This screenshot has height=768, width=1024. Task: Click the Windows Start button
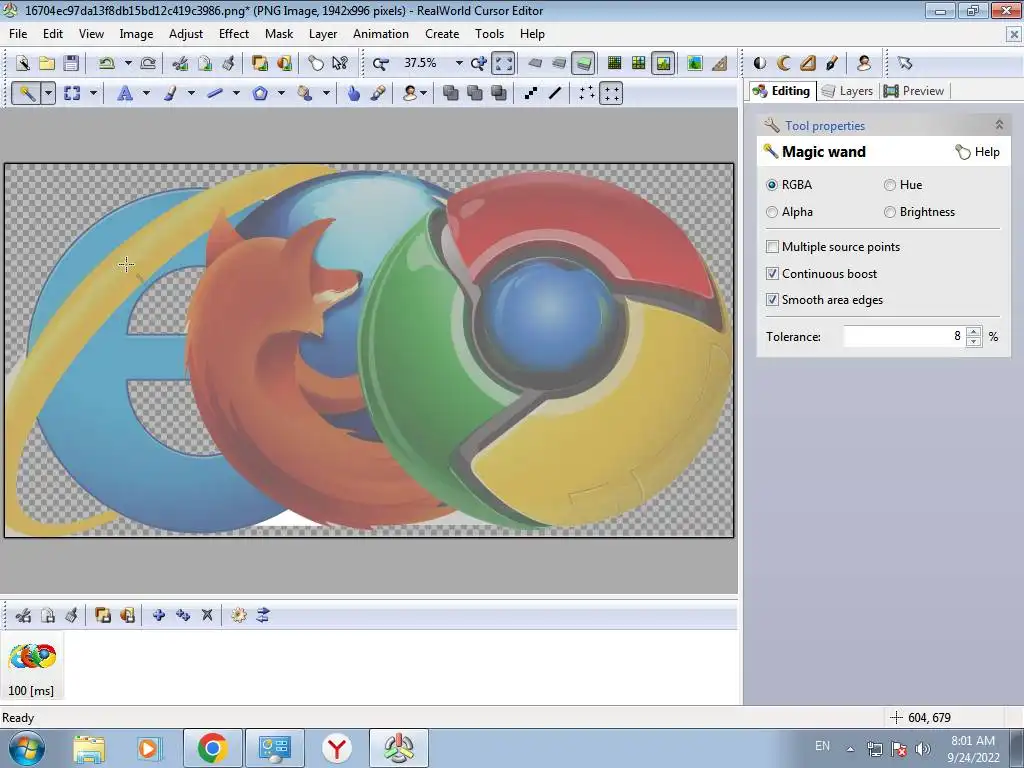pos(26,748)
